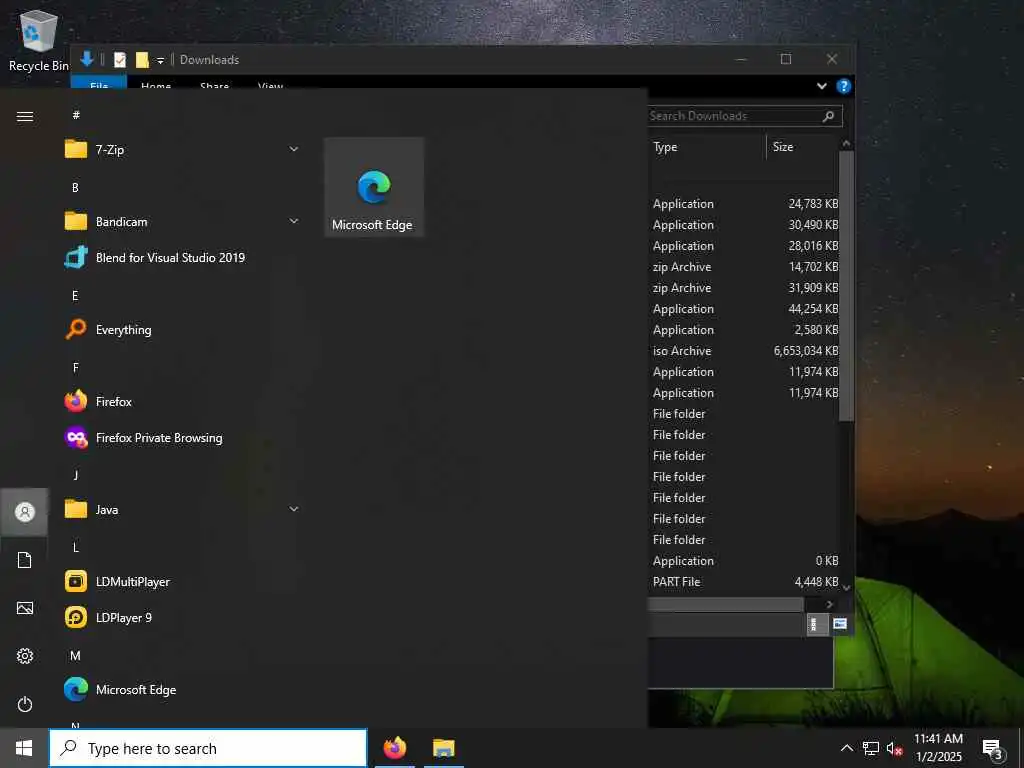Open the muted volume tray icon
Image resolution: width=1024 pixels, height=768 pixels.
(x=894, y=748)
